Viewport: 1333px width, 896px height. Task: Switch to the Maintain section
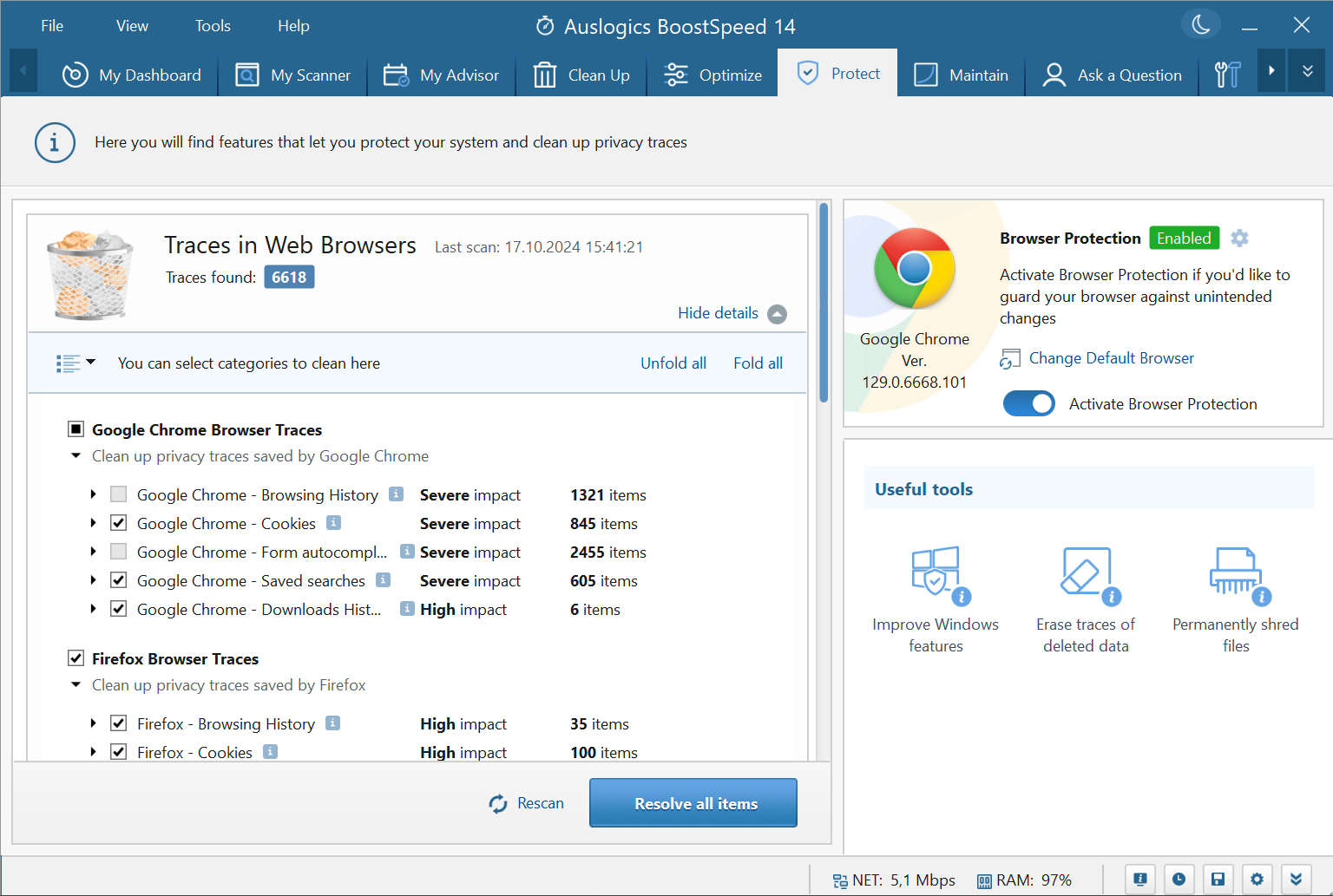[961, 75]
